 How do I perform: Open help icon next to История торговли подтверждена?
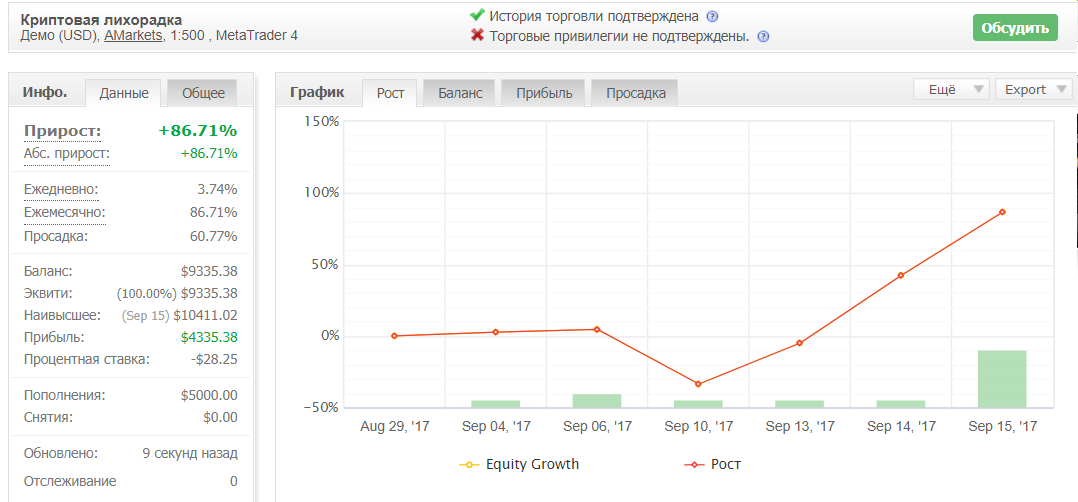712,17
